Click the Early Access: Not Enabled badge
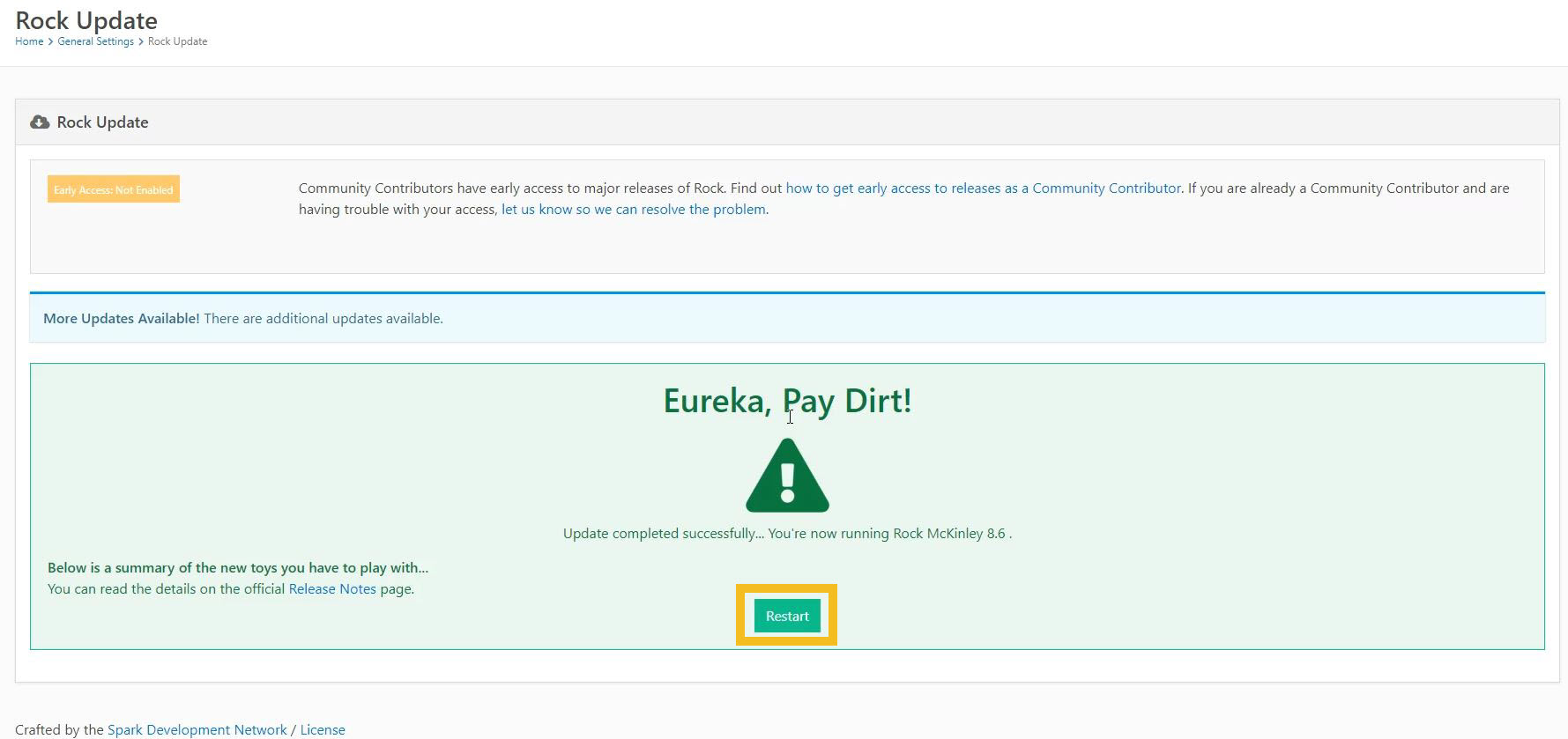 pyautogui.click(x=114, y=189)
